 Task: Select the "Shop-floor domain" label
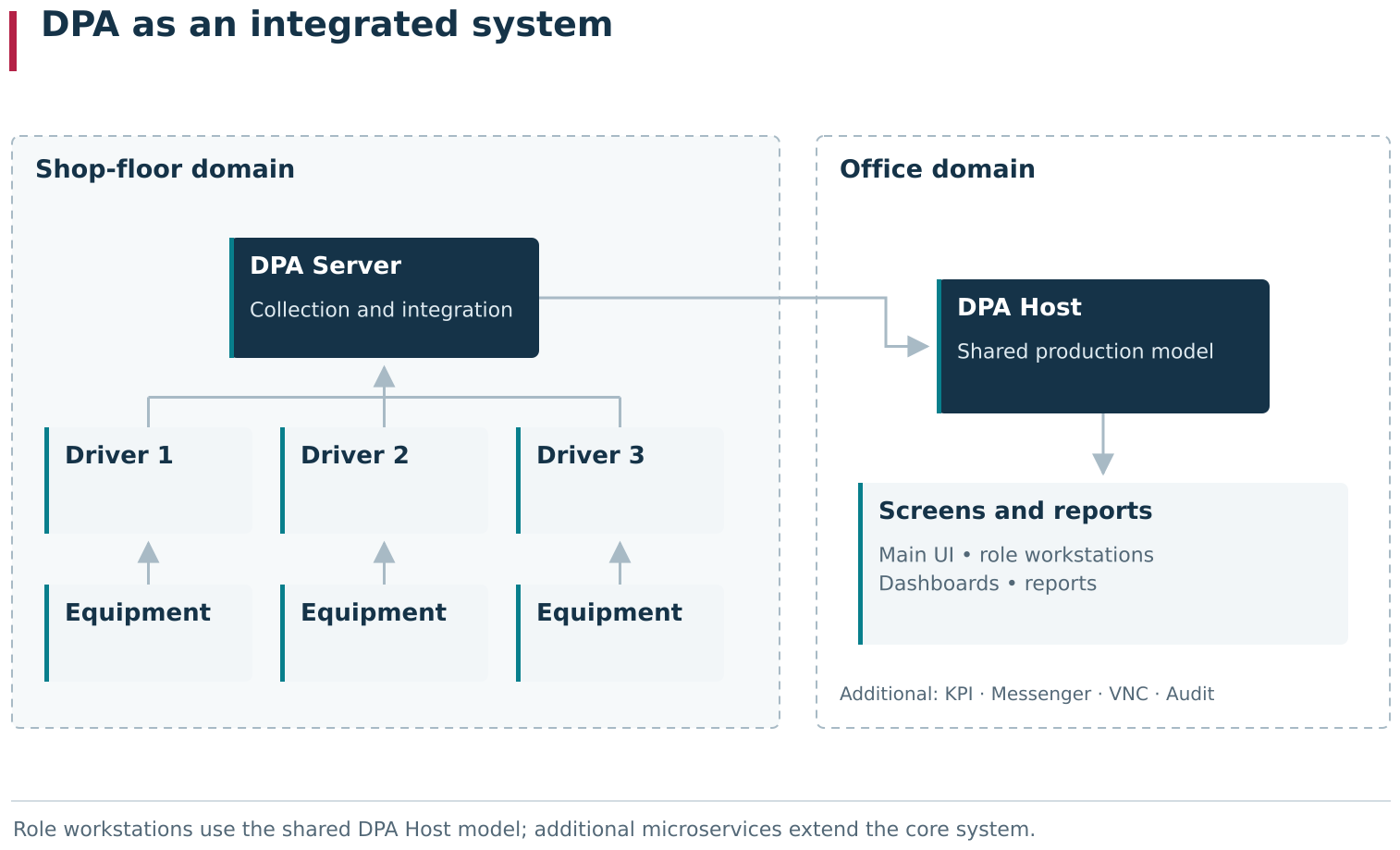click(165, 169)
